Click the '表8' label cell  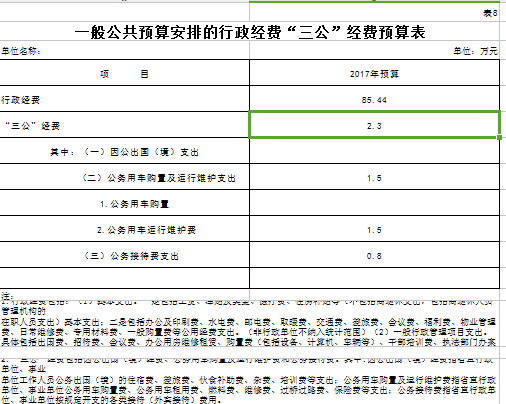(x=374, y=13)
